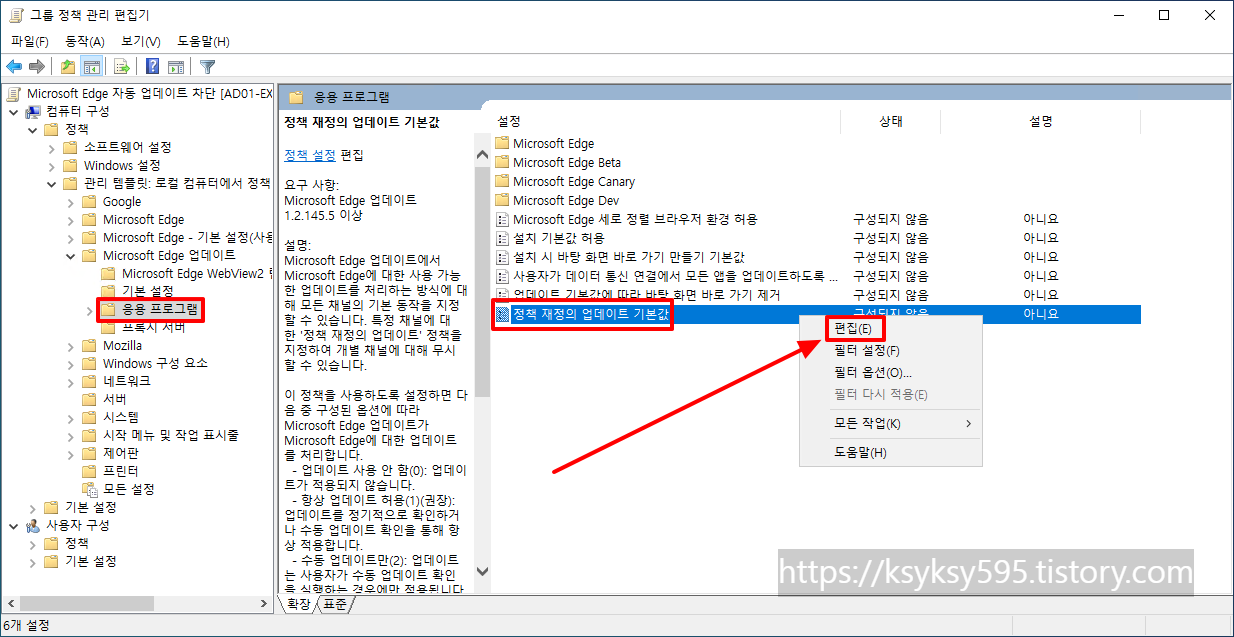Expand the Windows 구성 요소 node
The width and height of the screenshot is (1234, 637).
71,363
